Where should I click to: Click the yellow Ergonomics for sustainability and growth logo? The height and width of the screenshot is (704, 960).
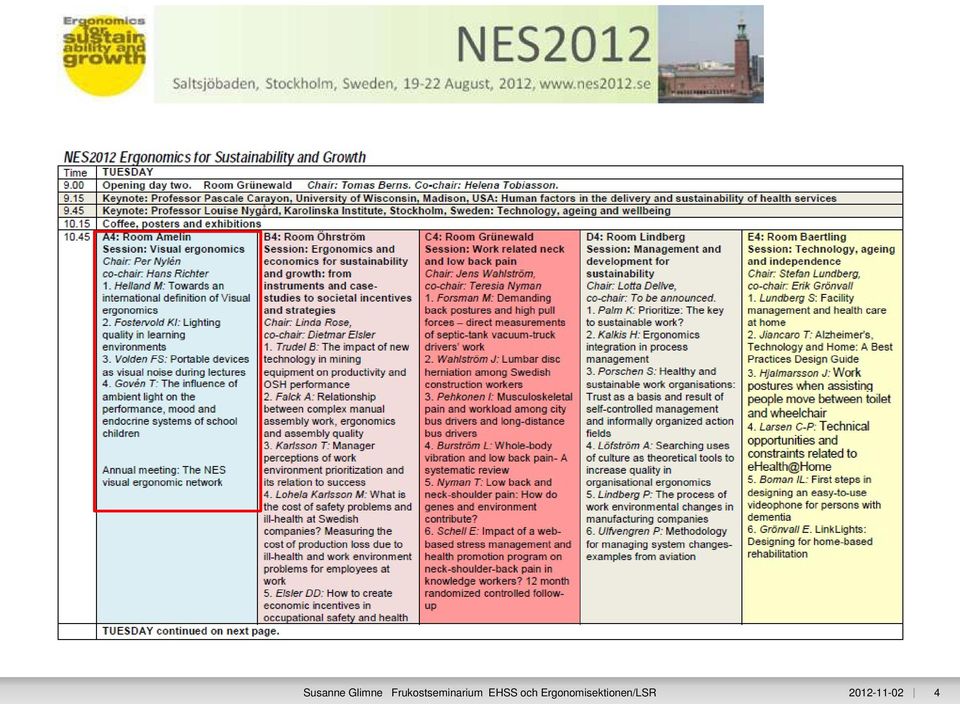click(104, 55)
